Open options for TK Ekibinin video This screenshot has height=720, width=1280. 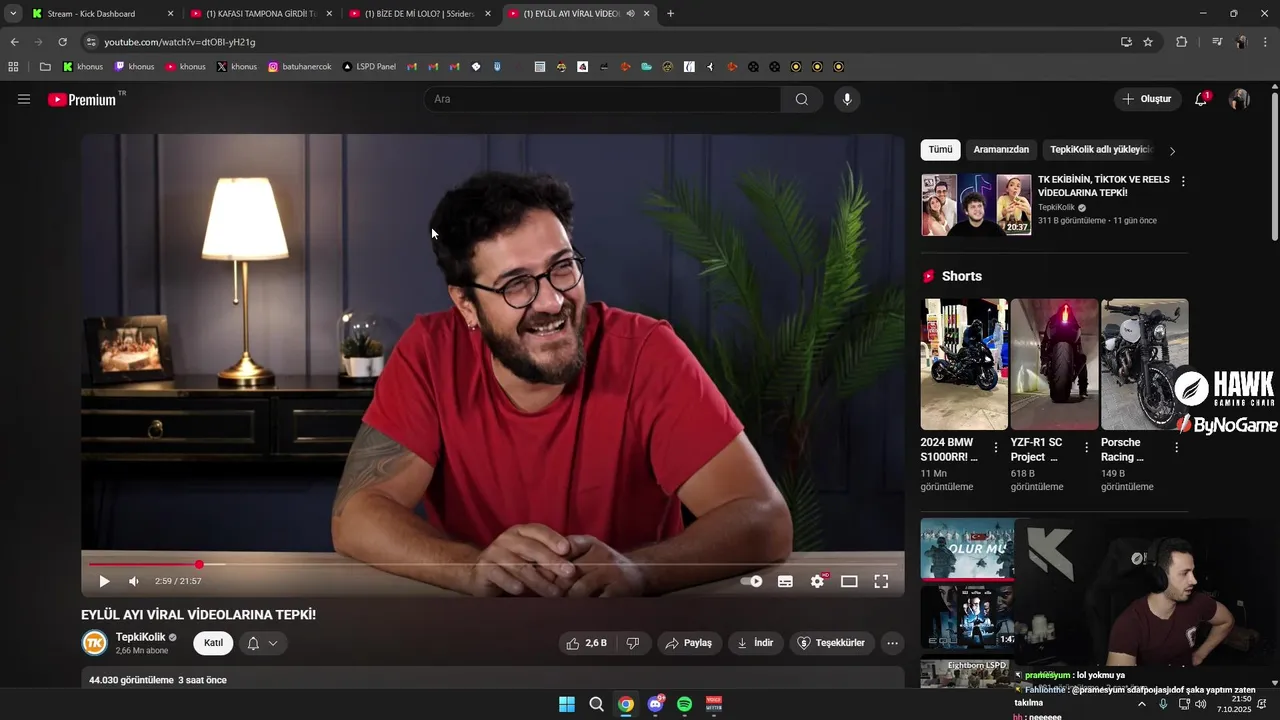point(1183,182)
